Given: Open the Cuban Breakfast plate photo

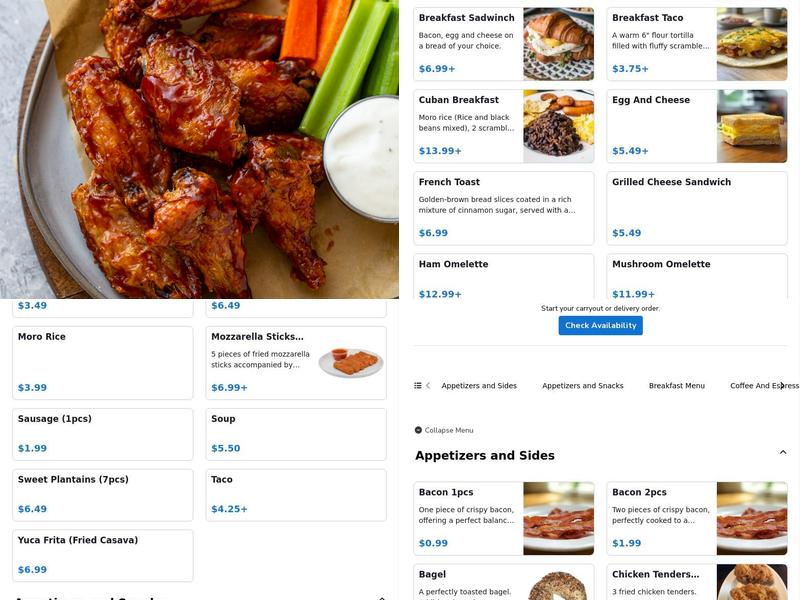Looking at the screenshot, I should (x=559, y=126).
